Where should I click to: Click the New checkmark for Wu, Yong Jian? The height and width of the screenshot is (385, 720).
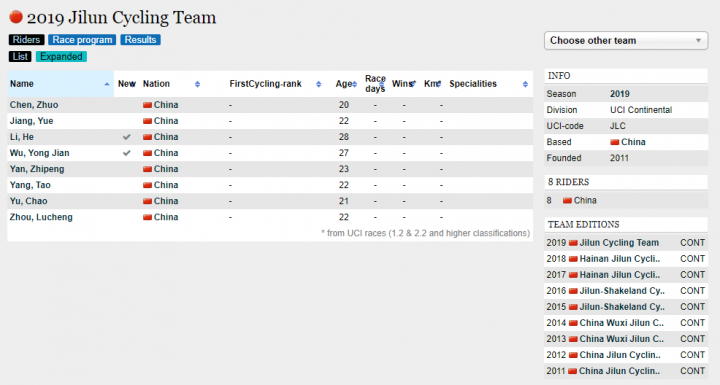tap(127, 153)
